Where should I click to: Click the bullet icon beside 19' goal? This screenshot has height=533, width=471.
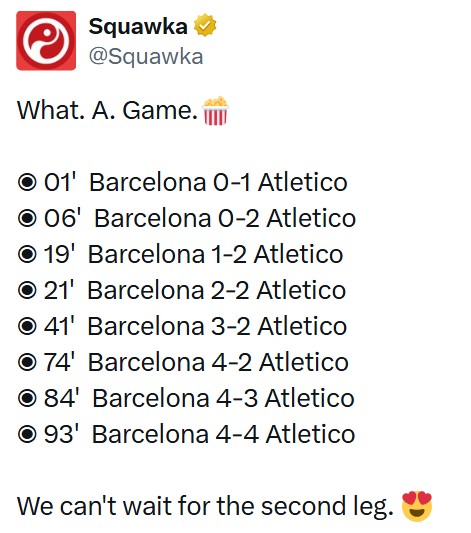[27, 254]
